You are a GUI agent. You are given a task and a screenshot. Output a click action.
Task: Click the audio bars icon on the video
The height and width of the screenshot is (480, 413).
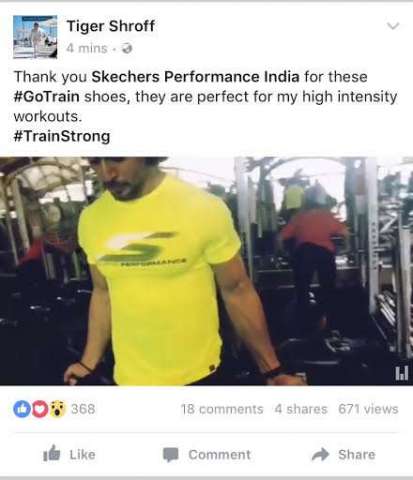pos(401,373)
